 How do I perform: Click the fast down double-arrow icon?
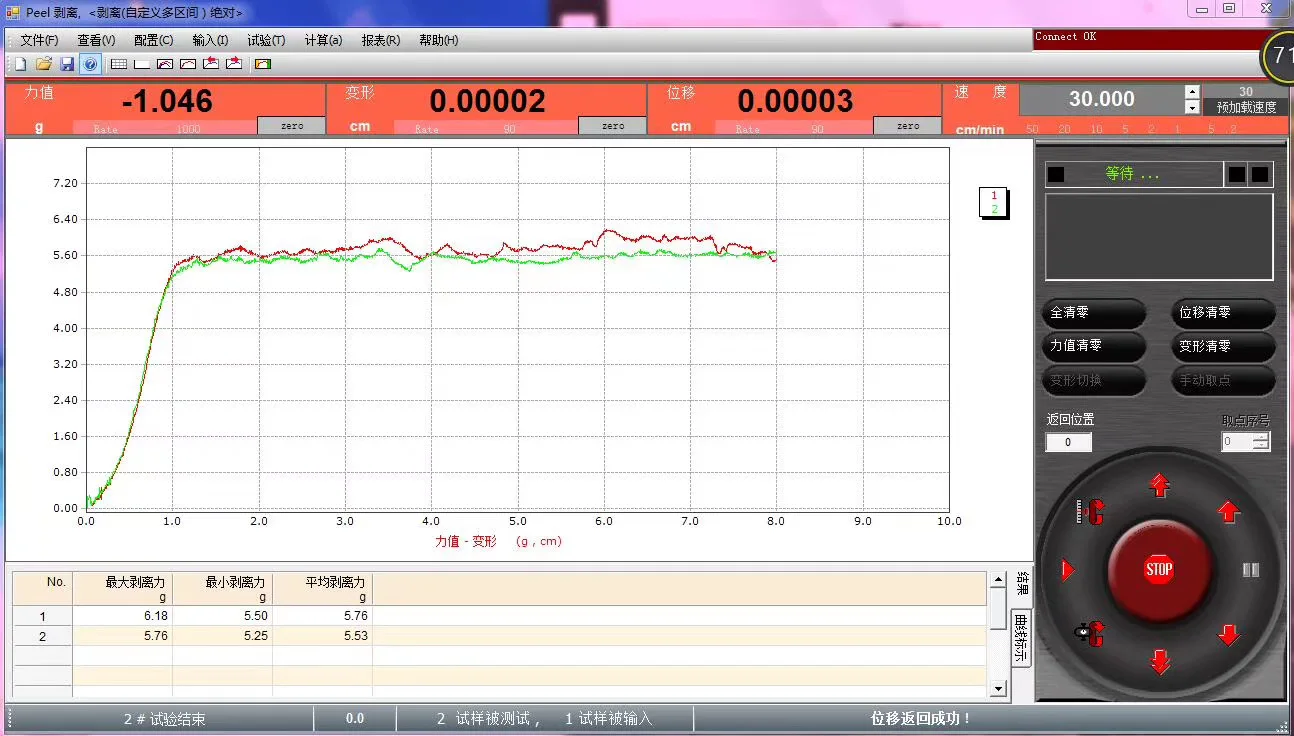[x=1160, y=661]
